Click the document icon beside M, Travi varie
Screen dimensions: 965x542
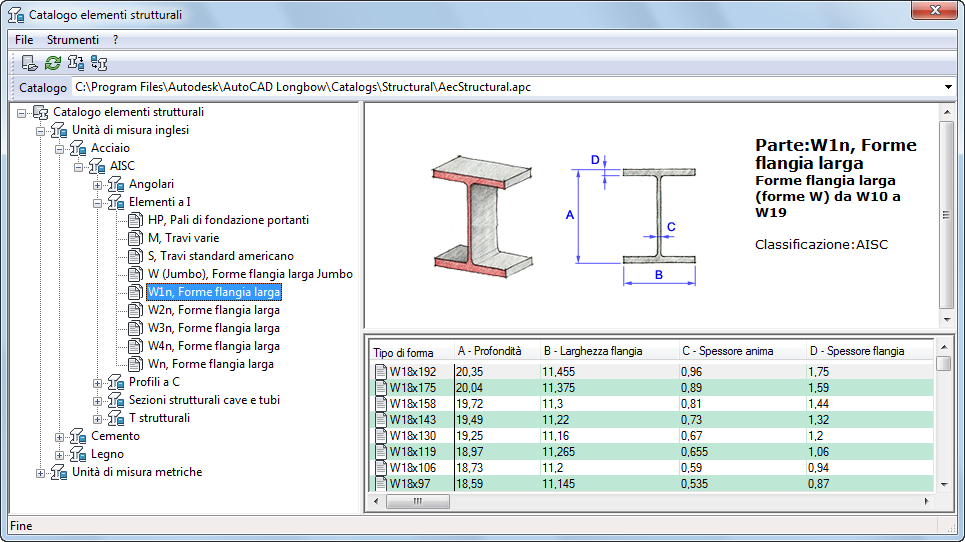point(135,238)
